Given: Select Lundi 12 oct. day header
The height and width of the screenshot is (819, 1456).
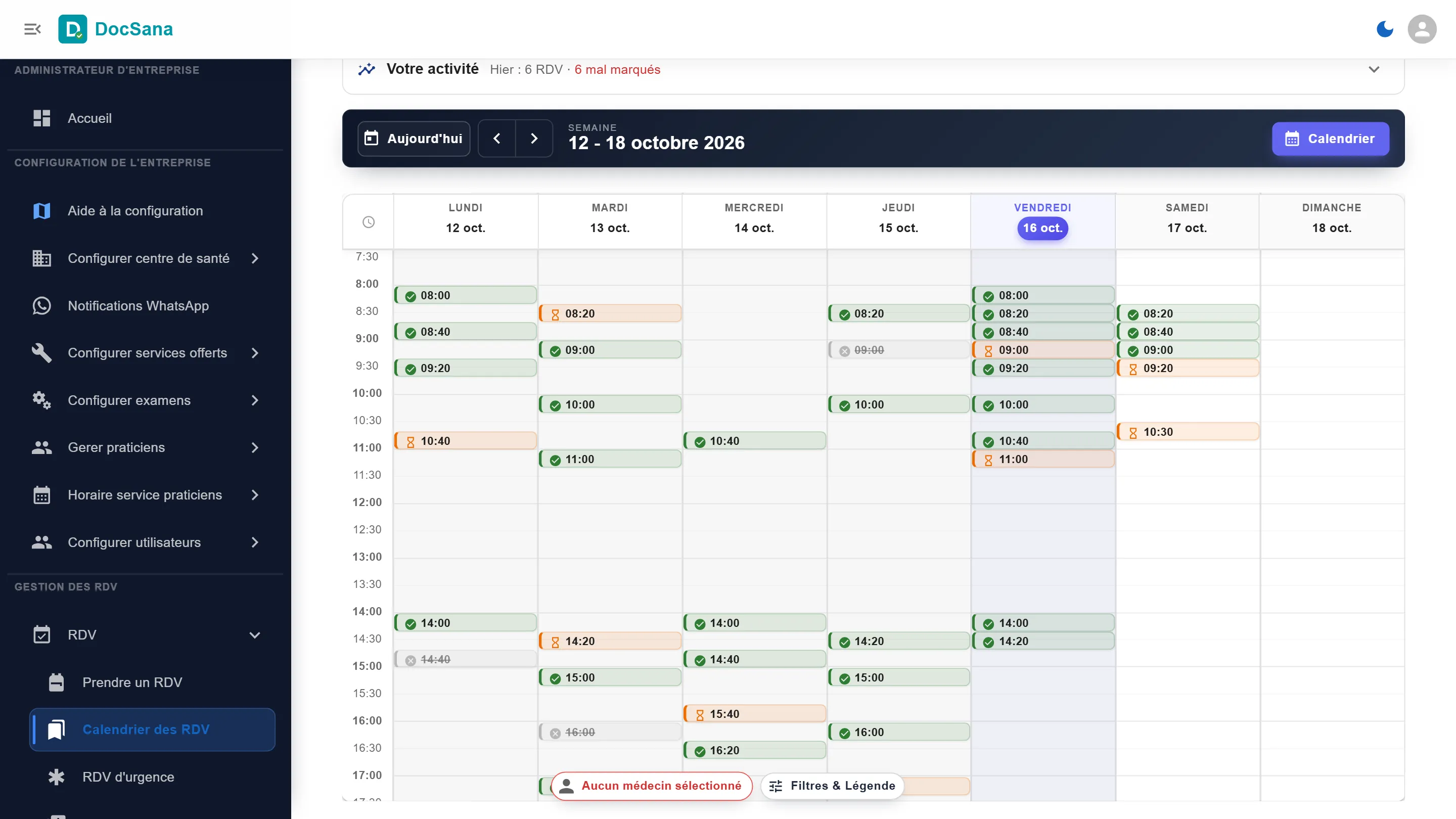Looking at the screenshot, I should pyautogui.click(x=466, y=220).
